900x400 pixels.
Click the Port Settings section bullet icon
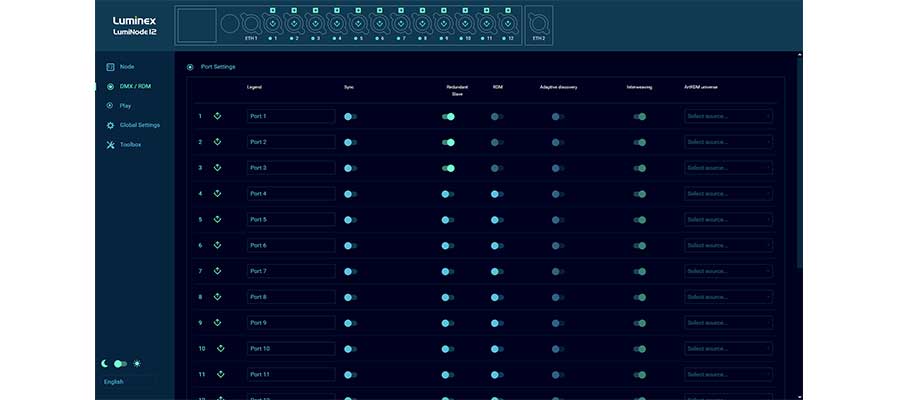(190, 67)
